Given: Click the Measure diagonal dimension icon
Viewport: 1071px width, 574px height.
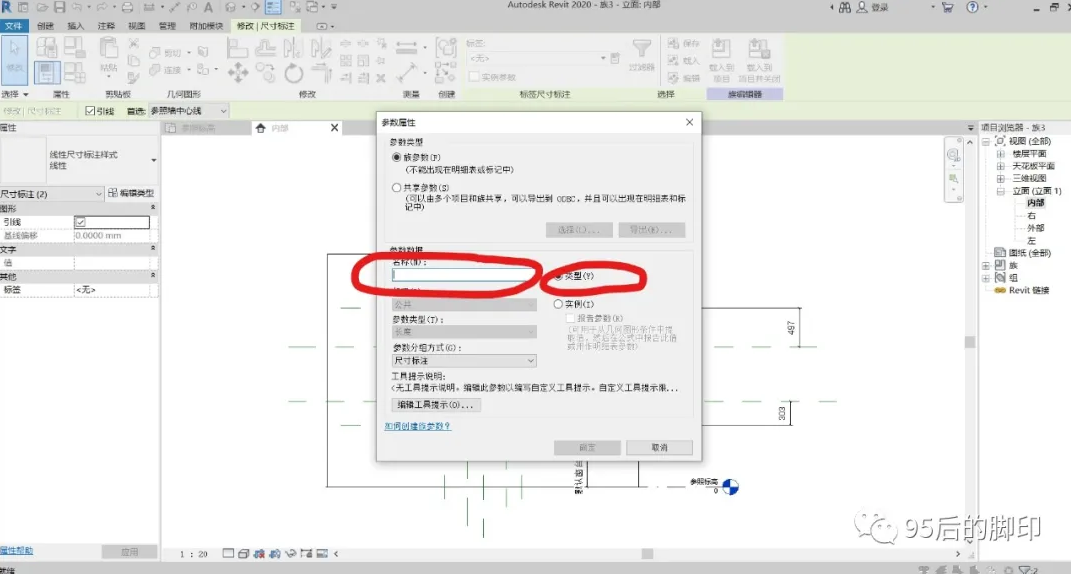Looking at the screenshot, I should tap(406, 71).
